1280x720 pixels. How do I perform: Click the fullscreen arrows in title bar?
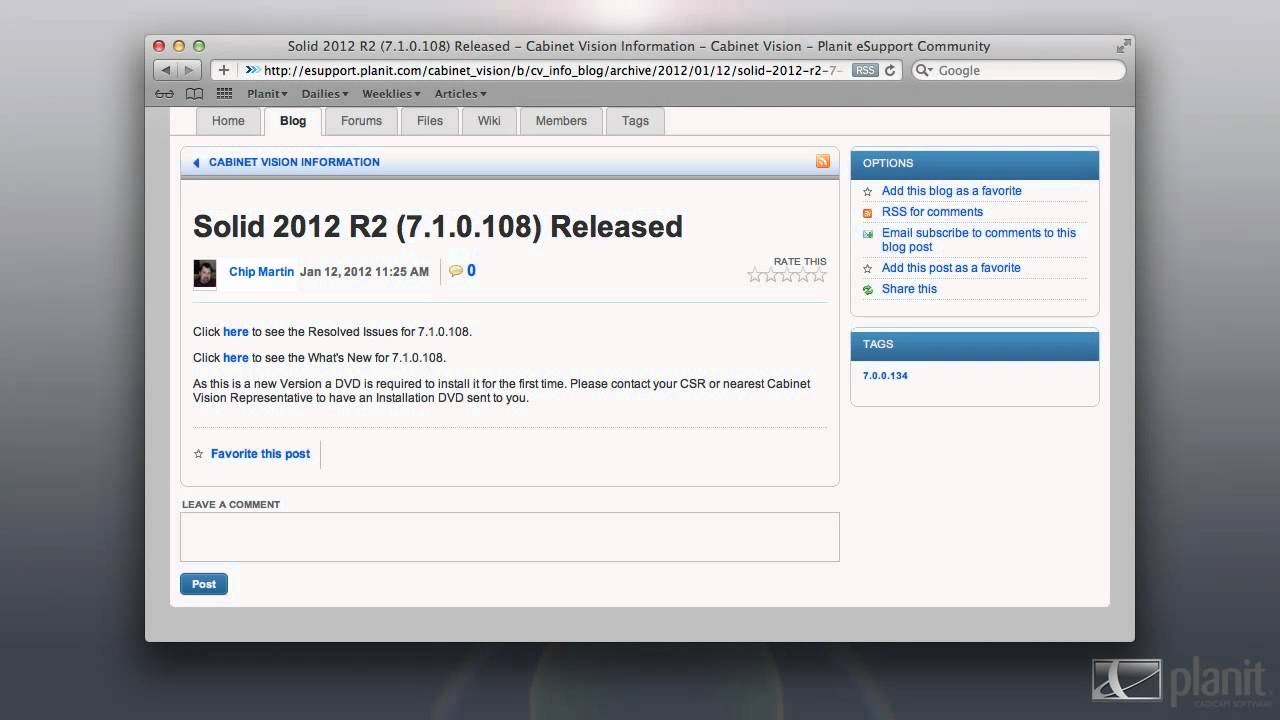coord(1123,46)
